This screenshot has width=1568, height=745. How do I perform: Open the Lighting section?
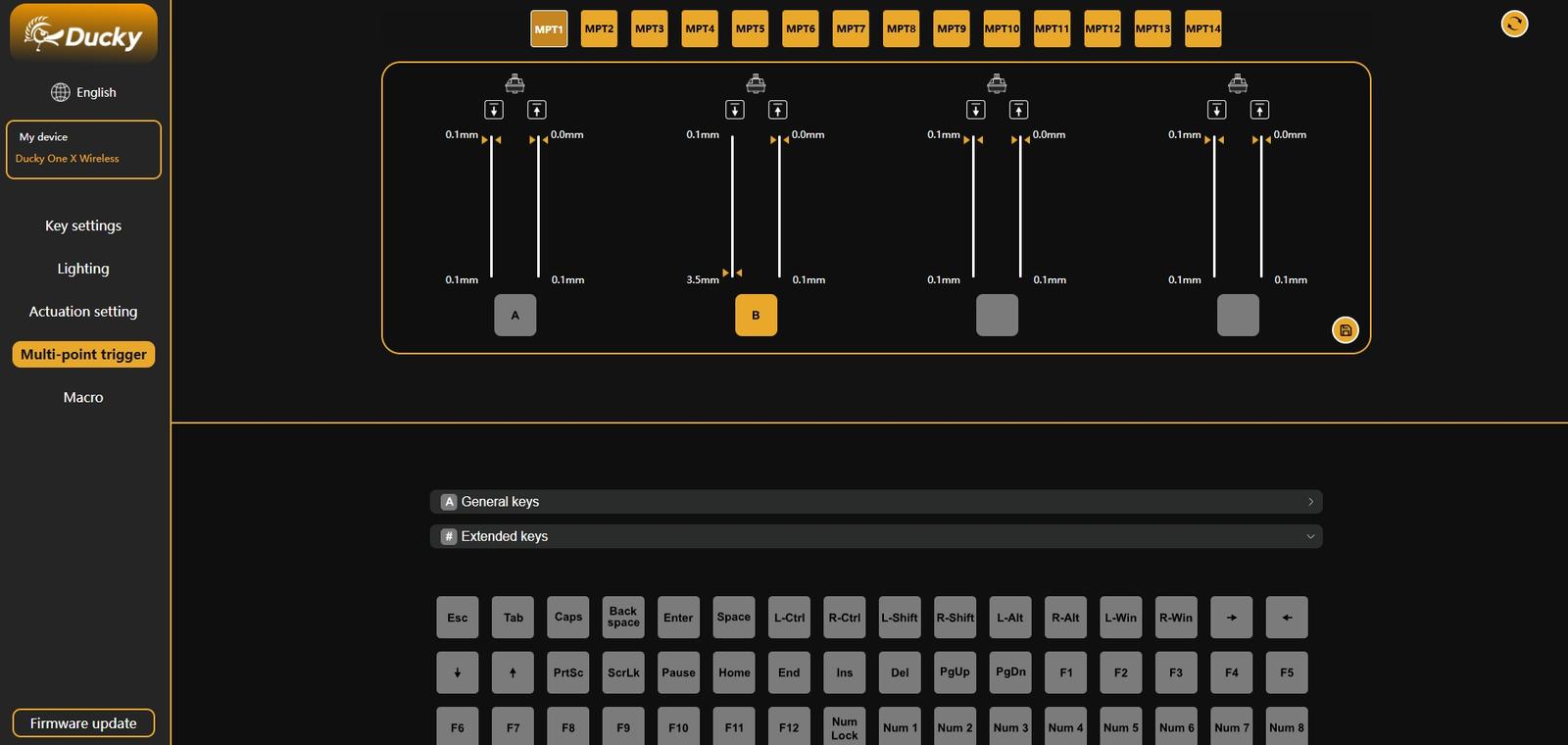pos(83,269)
